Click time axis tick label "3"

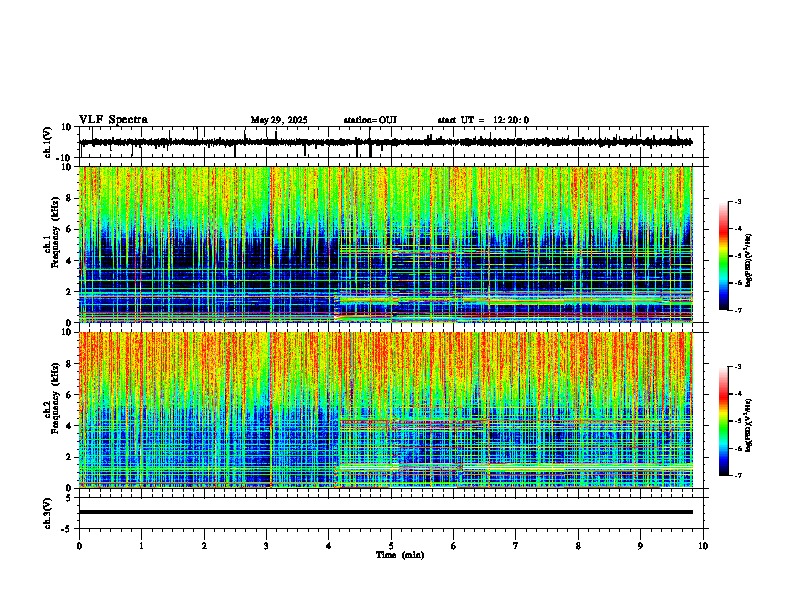(266, 546)
